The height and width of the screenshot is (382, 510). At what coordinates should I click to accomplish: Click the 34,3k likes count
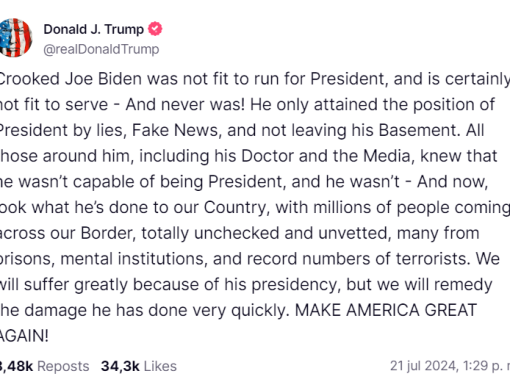click(120, 366)
